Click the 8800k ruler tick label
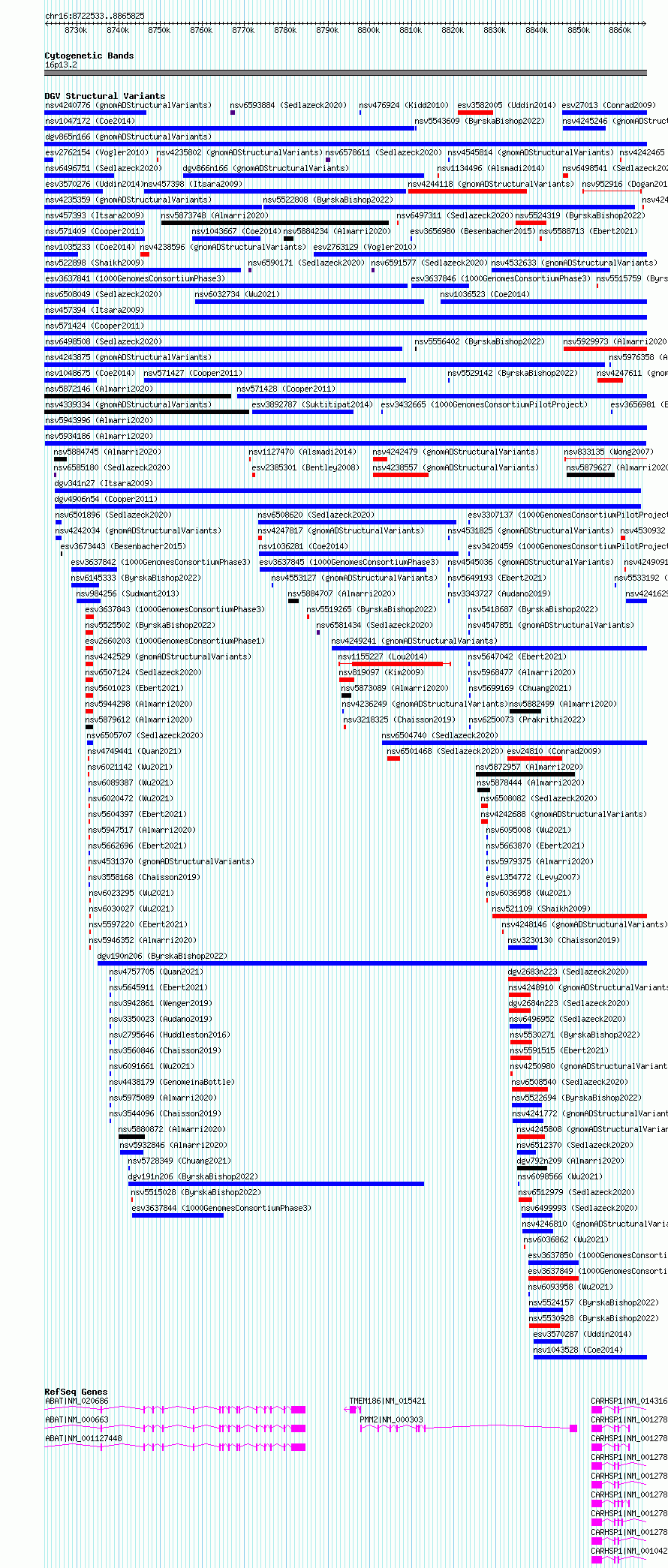668x1568 pixels. 369,30
